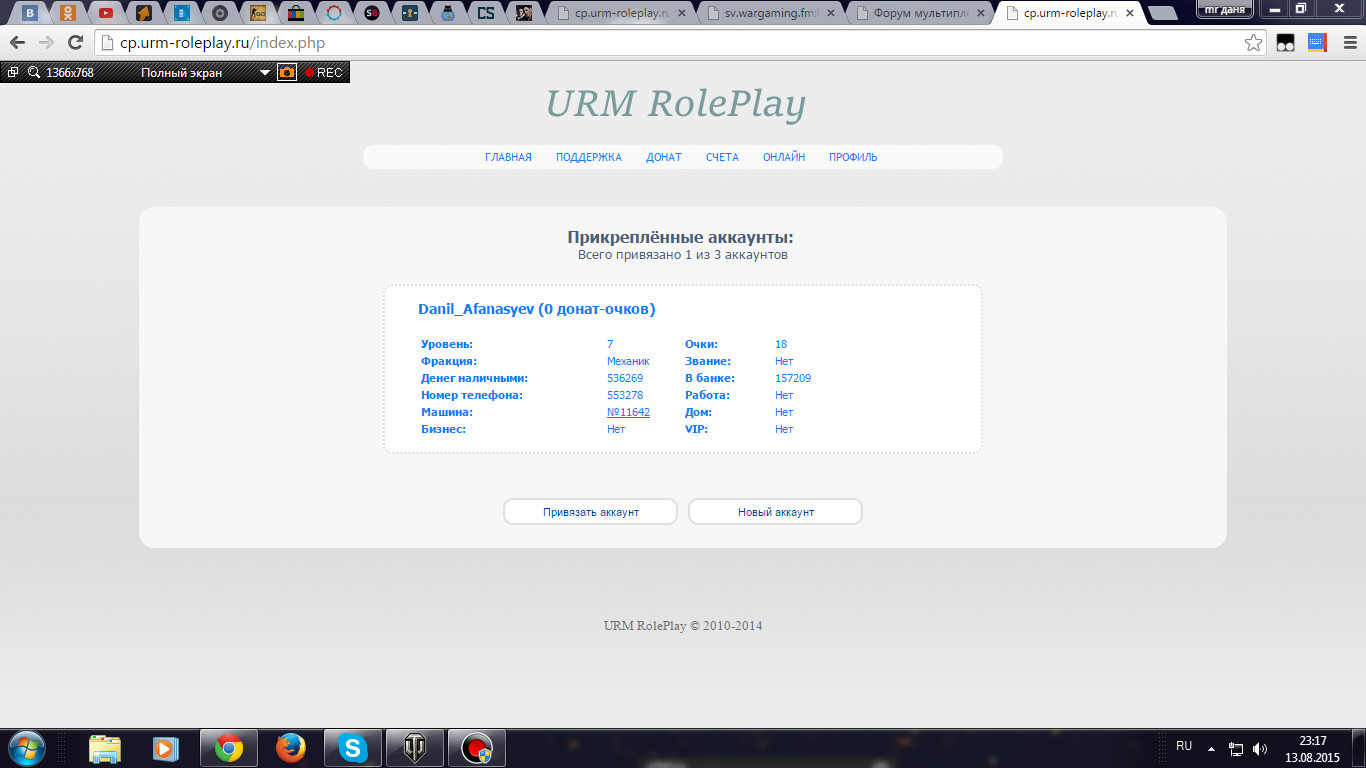Image resolution: width=1366 pixels, height=768 pixels.
Task: Close the Форум мультиплеер tab
Action: pyautogui.click(x=983, y=14)
